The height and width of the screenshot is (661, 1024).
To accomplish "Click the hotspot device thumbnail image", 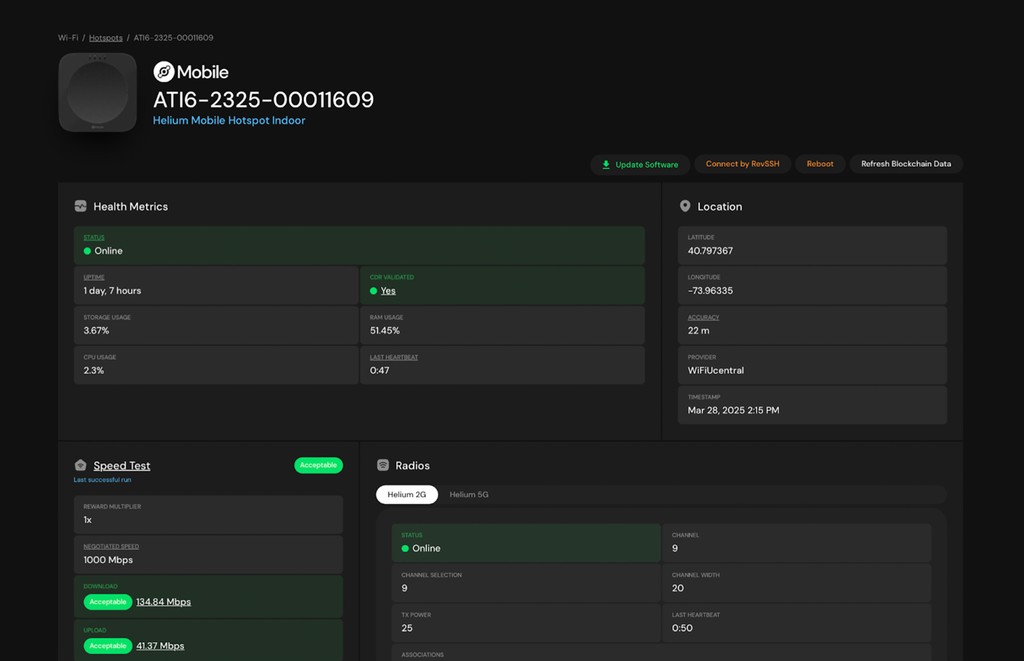I will pos(98,93).
